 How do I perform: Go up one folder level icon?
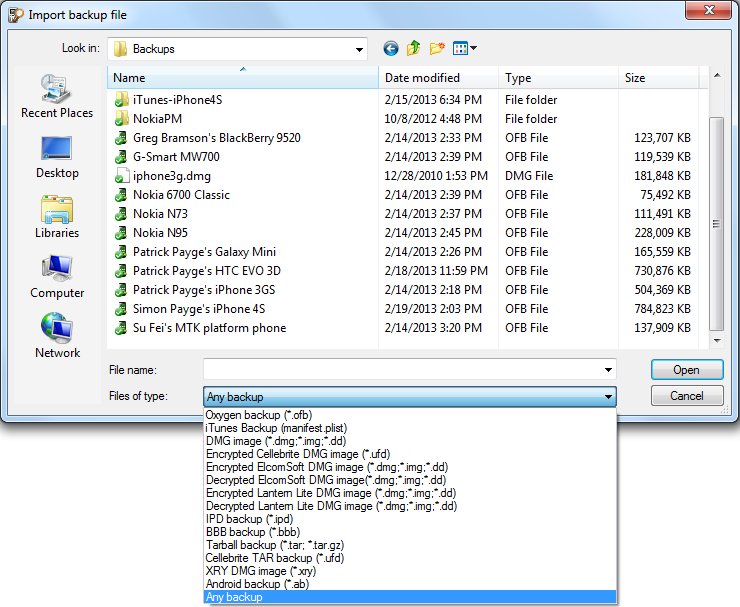413,48
